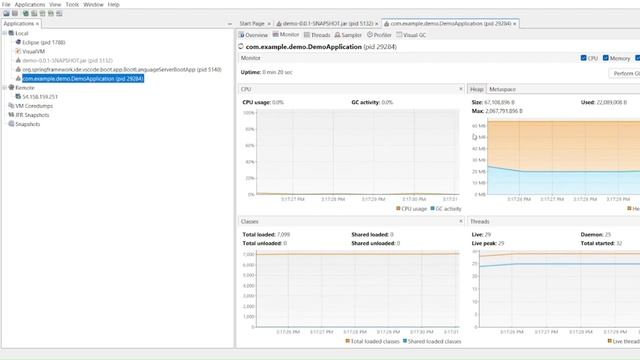Uncheck the CPU checkbox

[x=583, y=58]
